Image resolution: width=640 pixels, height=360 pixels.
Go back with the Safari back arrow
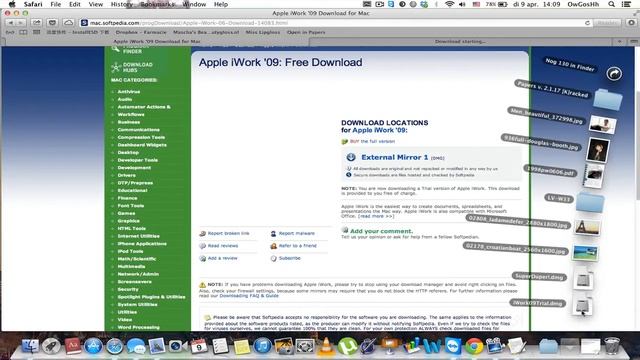tap(11, 23)
